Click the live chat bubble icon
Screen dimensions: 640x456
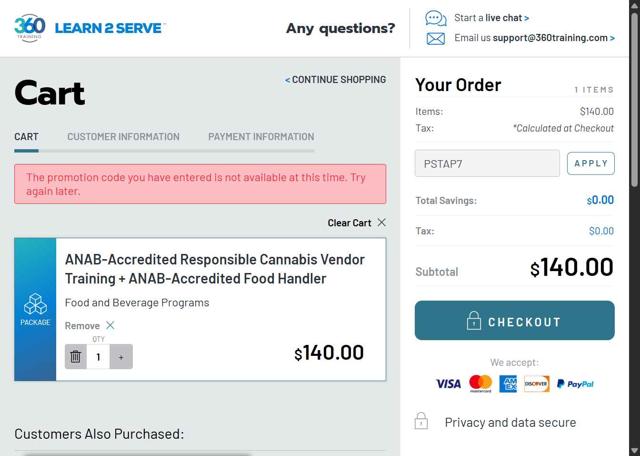tap(435, 18)
